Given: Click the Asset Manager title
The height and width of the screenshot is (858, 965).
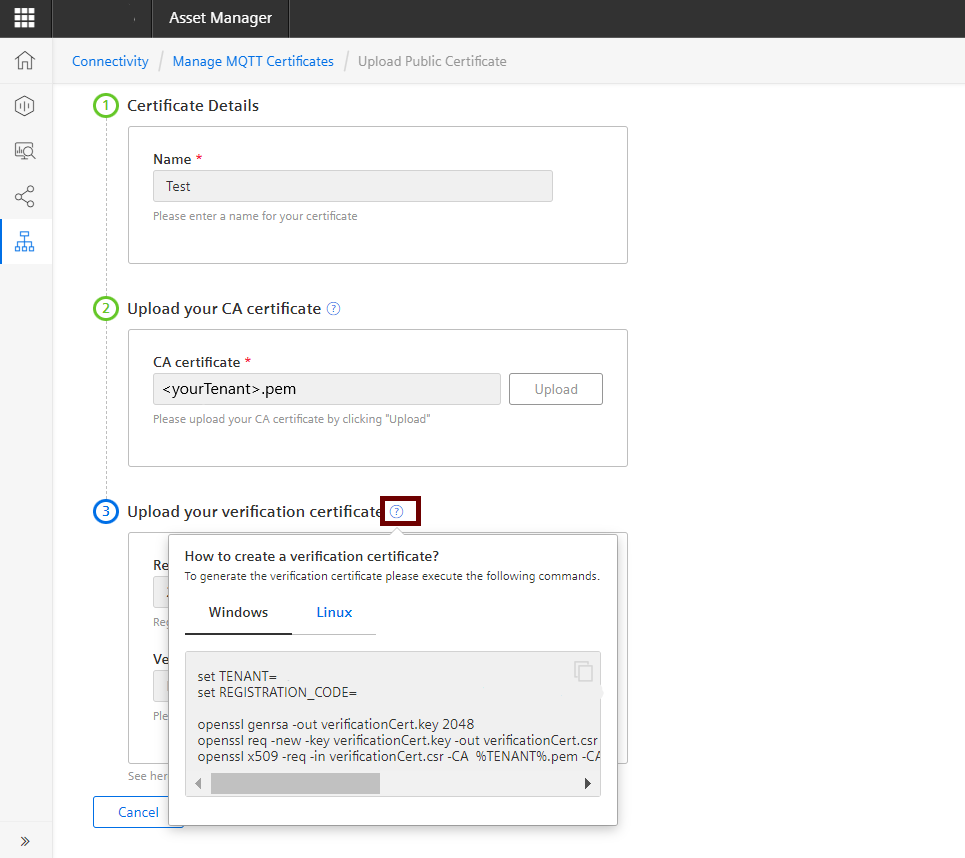Looking at the screenshot, I should [x=220, y=18].
